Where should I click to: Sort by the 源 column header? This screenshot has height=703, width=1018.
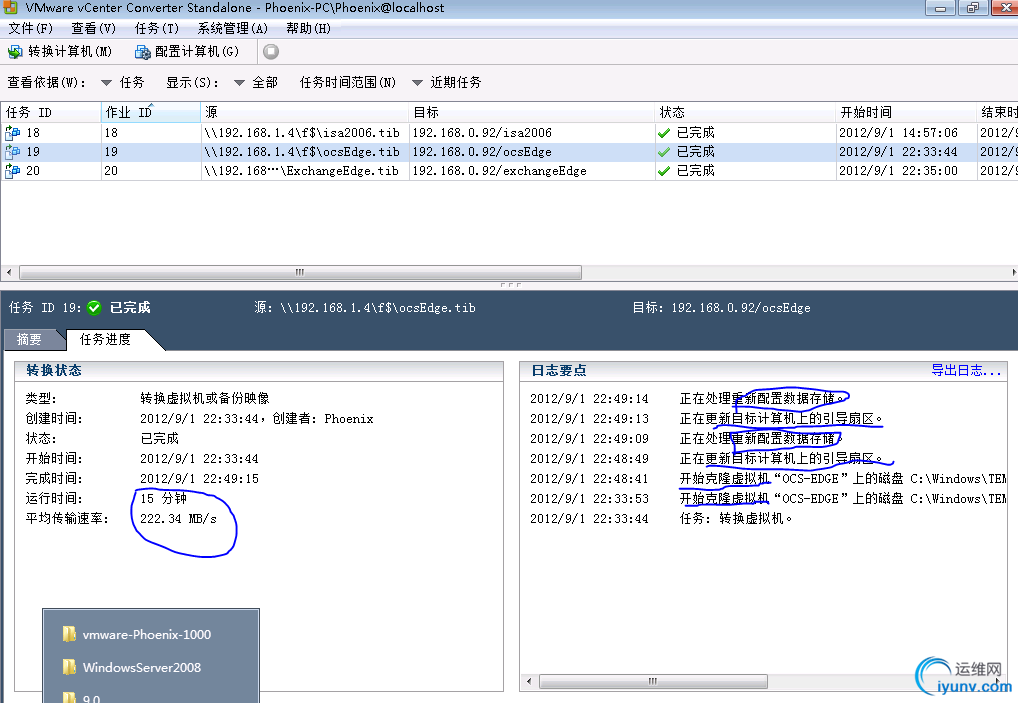(305, 112)
